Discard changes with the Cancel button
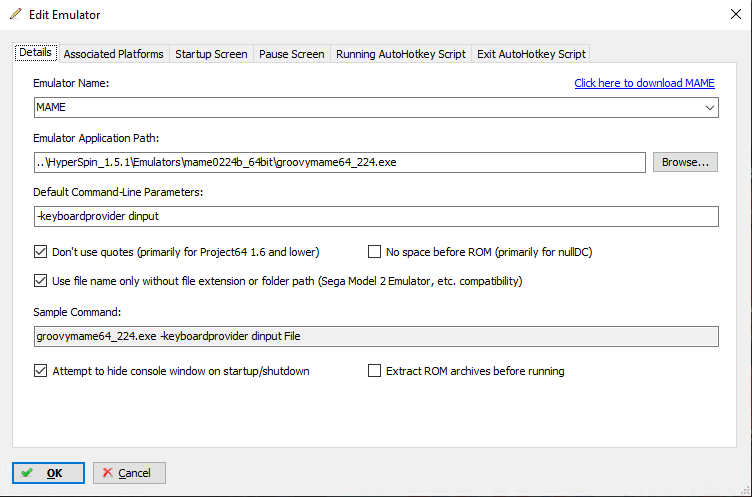Viewport: 752px width, 497px height. click(x=129, y=473)
